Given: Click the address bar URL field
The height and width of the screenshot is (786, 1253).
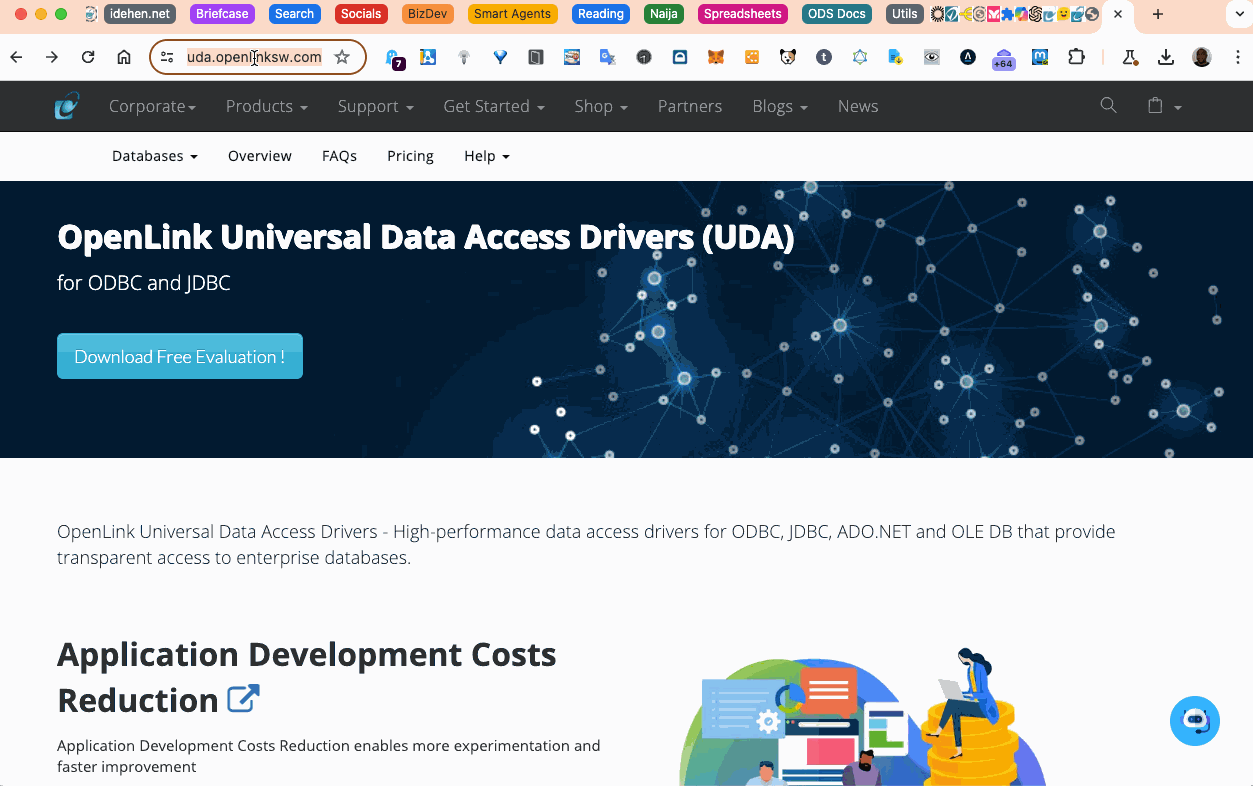Looking at the screenshot, I should coord(254,57).
